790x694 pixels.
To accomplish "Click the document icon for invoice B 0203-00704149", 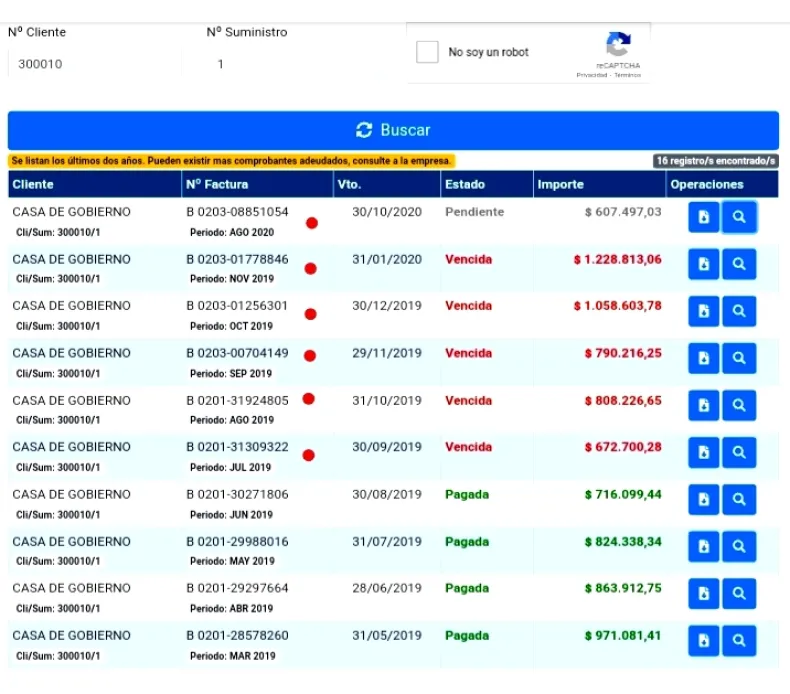I will 703,358.
